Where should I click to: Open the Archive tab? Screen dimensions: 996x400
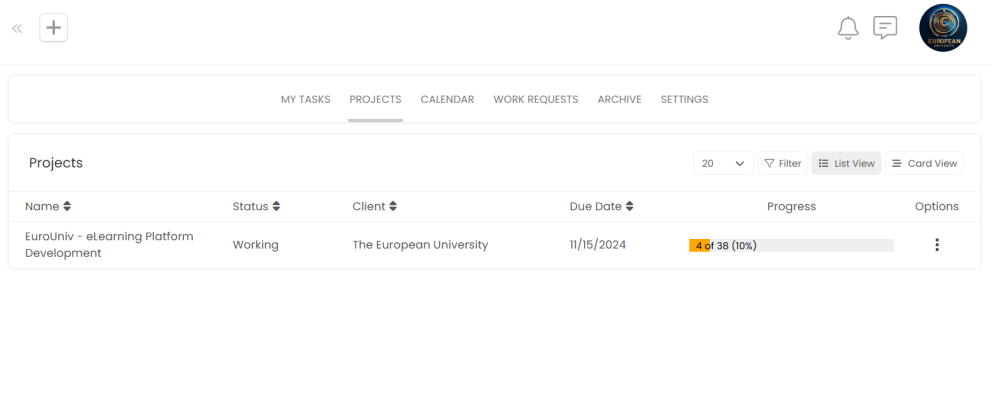(619, 100)
